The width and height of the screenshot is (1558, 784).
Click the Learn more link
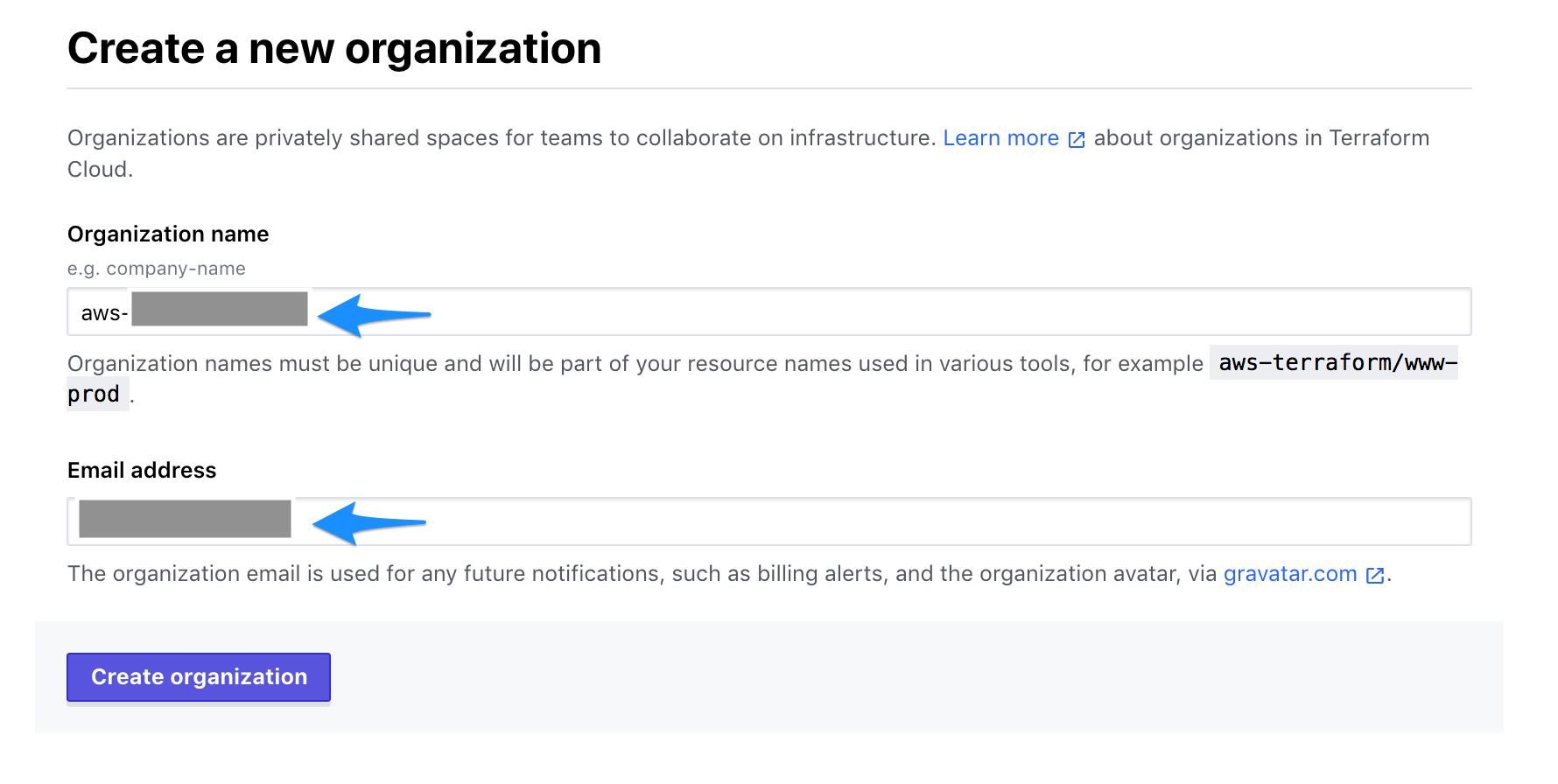tap(1000, 138)
